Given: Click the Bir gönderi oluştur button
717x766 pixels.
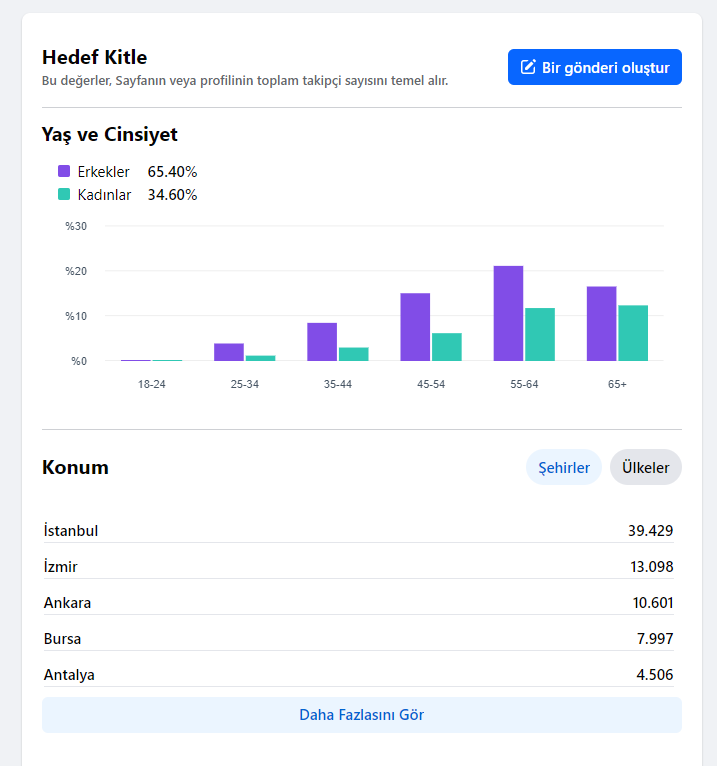Looking at the screenshot, I should [594, 67].
